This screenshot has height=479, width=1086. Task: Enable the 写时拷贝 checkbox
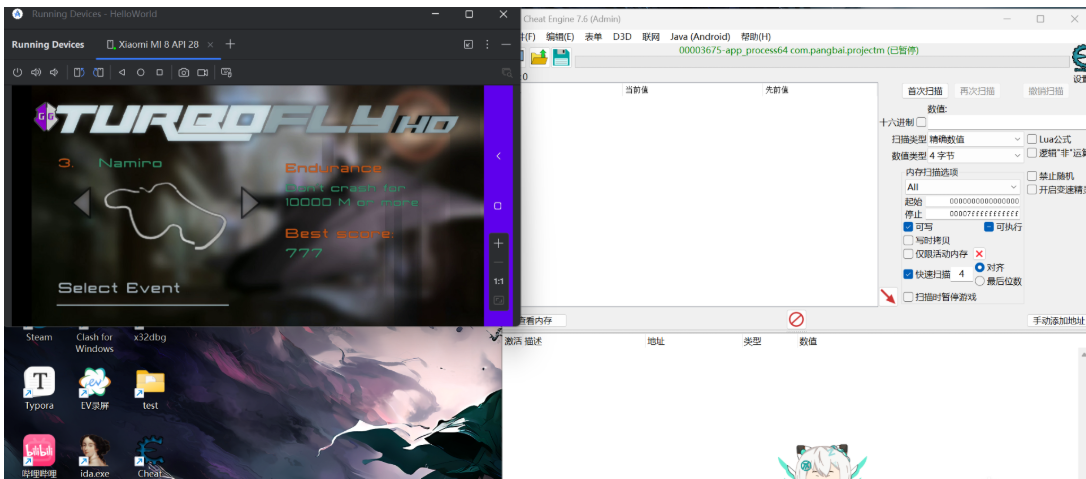point(908,240)
